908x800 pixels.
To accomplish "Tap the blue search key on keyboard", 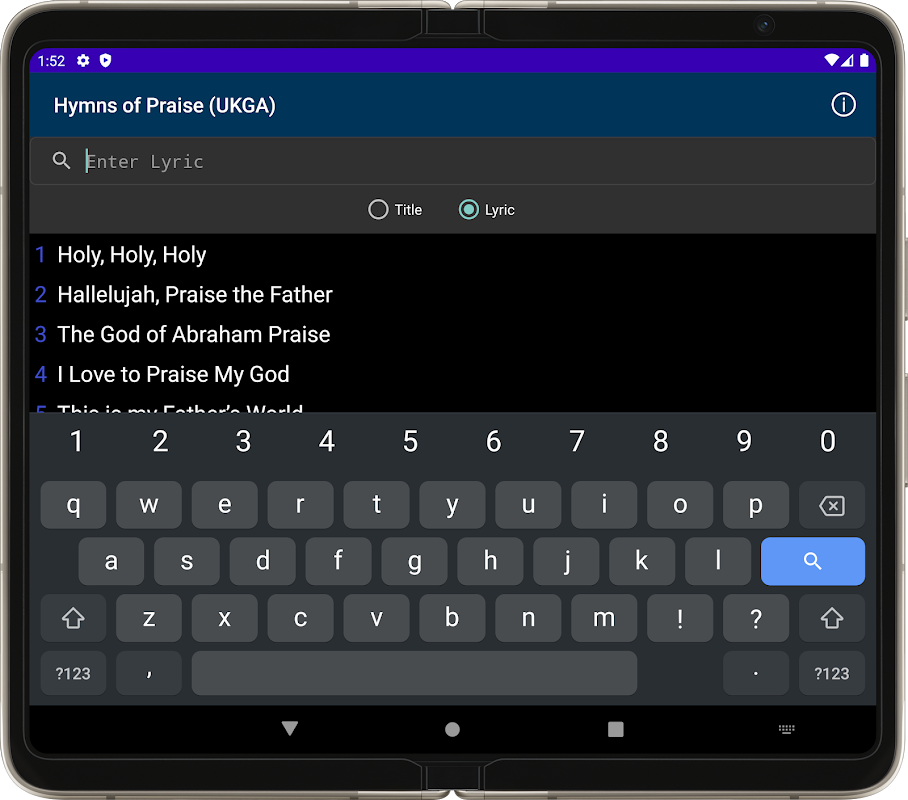I will pos(812,561).
